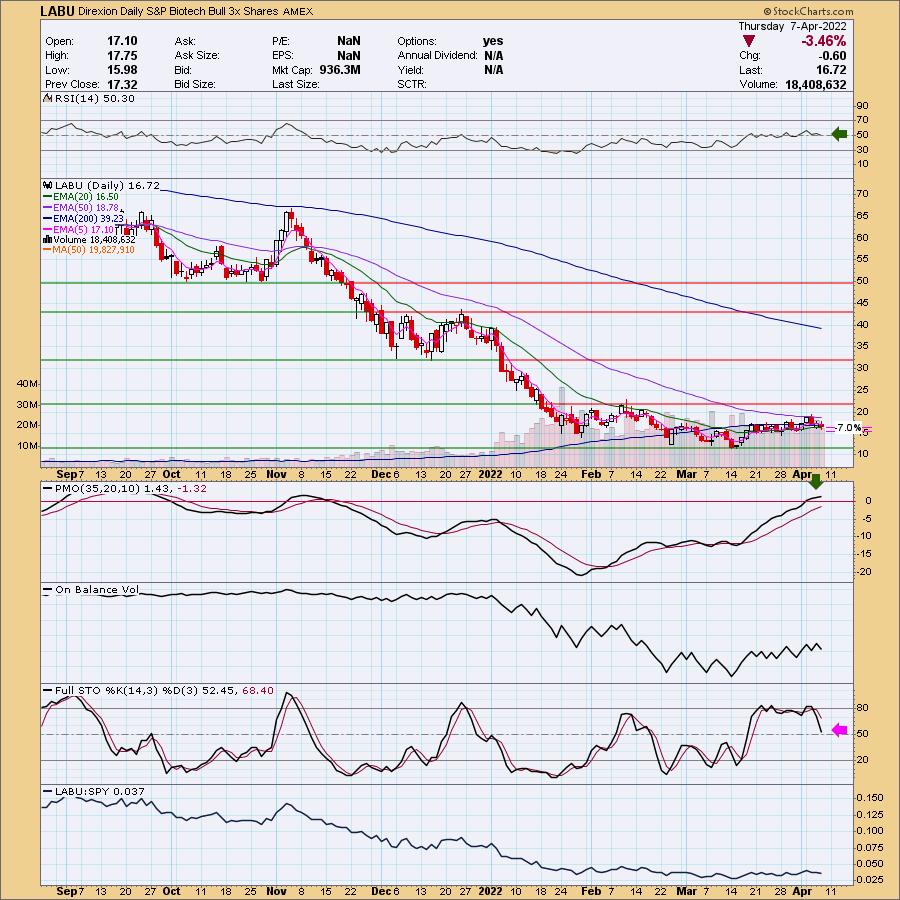Click the Last Size label
The height and width of the screenshot is (900, 900).
[x=296, y=84]
